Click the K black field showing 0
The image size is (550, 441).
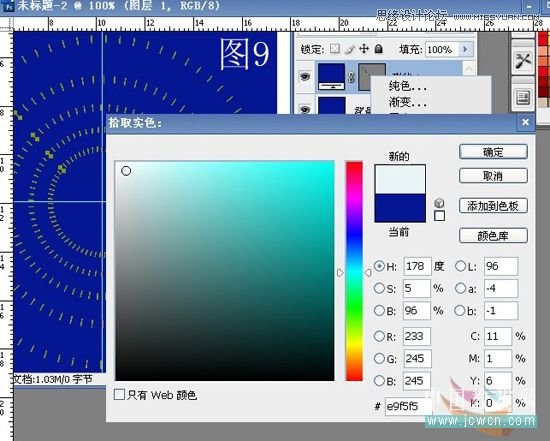coord(498,403)
